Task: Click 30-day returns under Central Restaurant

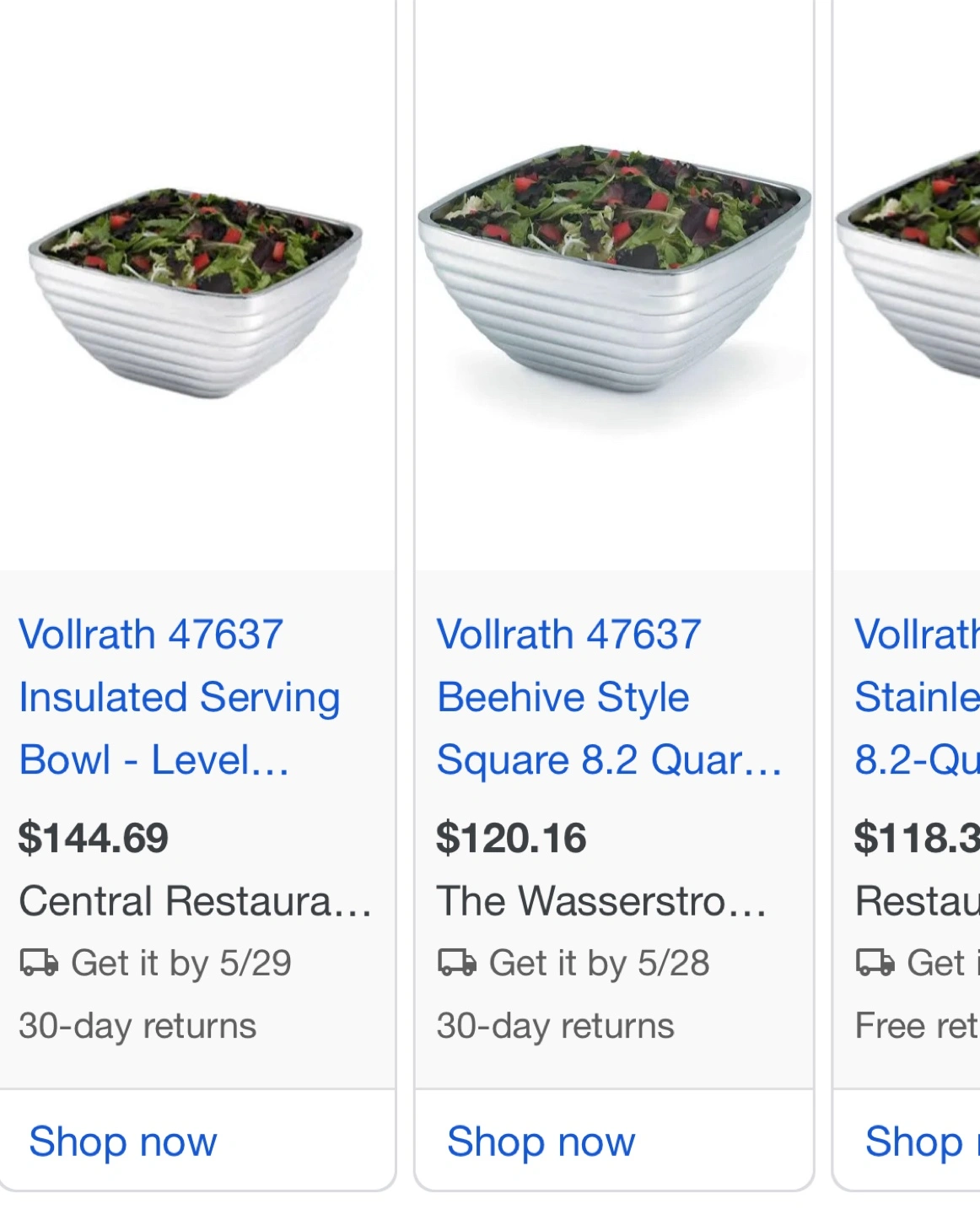Action: [x=137, y=1026]
